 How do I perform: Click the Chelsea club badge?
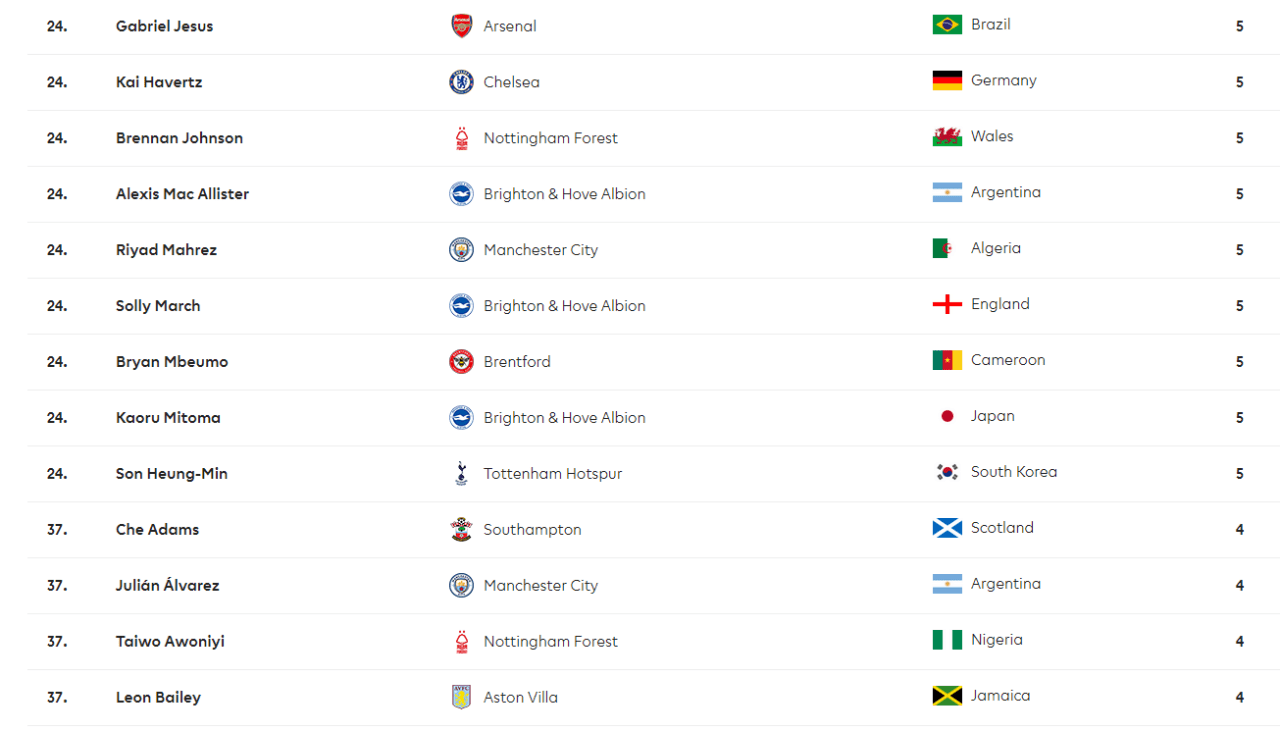click(x=461, y=82)
